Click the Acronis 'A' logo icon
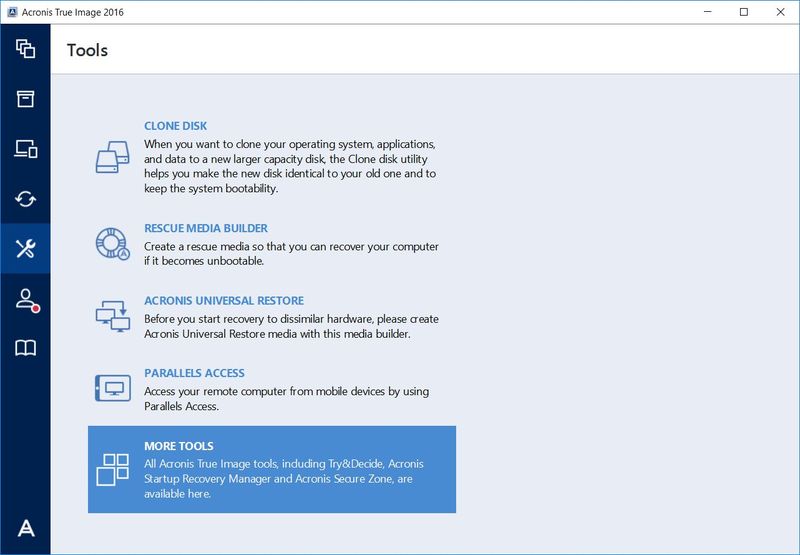Viewport: 800px width, 555px height. 26,528
